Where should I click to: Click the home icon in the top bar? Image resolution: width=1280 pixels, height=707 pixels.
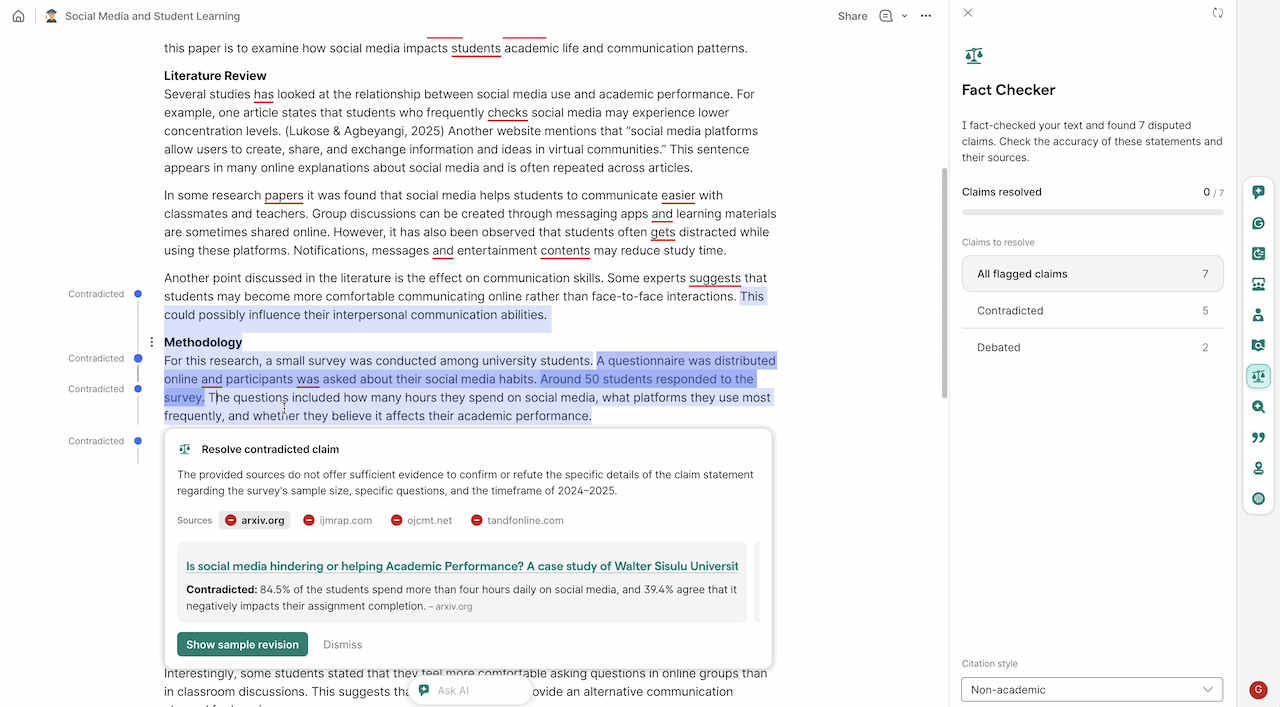pos(17,15)
